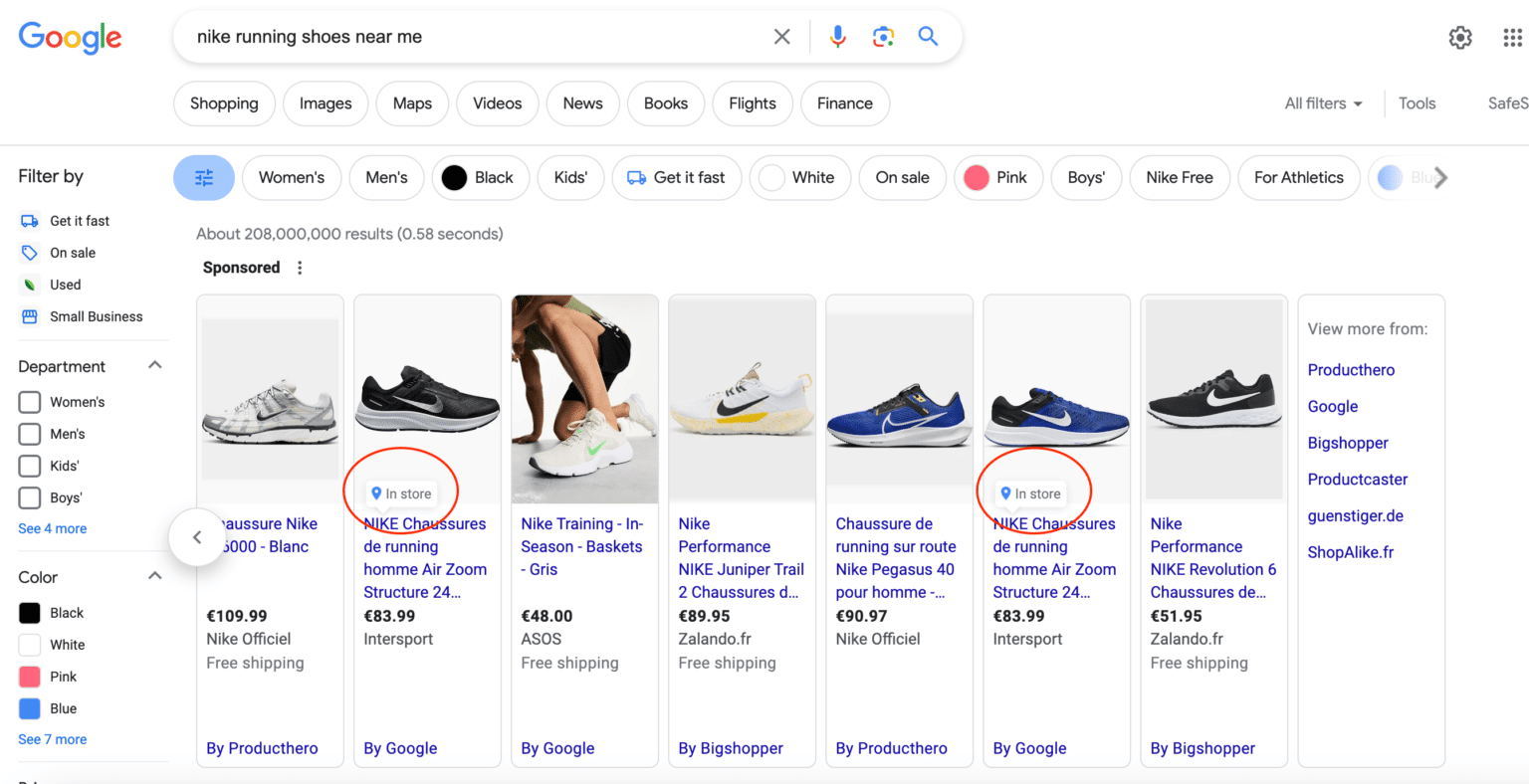Switch to the Shopping tab
1529x784 pixels.
(x=224, y=102)
